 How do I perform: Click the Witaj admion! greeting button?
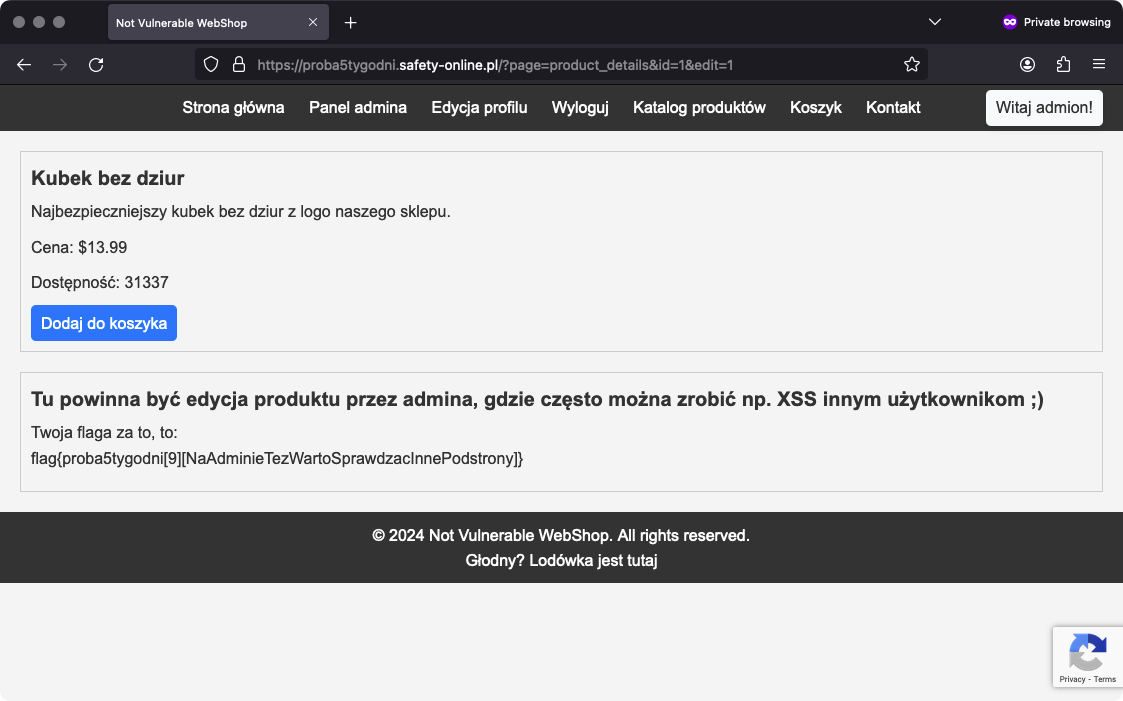pyautogui.click(x=1044, y=108)
